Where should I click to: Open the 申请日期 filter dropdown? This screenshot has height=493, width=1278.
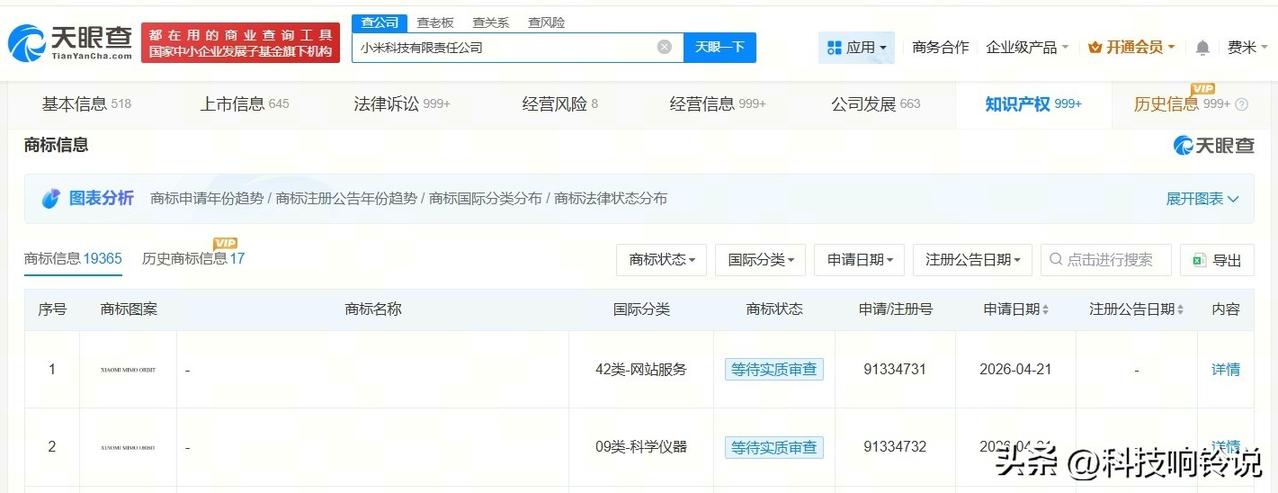click(860, 260)
